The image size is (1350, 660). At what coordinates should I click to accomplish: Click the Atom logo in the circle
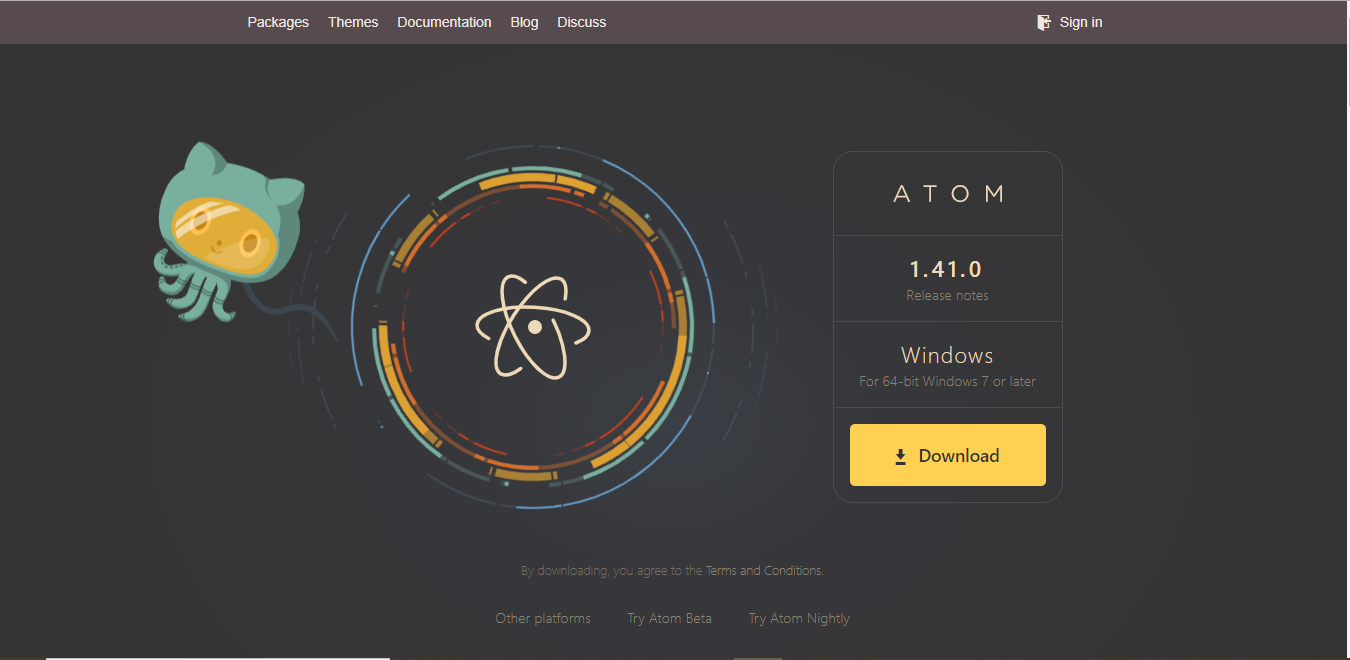click(x=533, y=326)
